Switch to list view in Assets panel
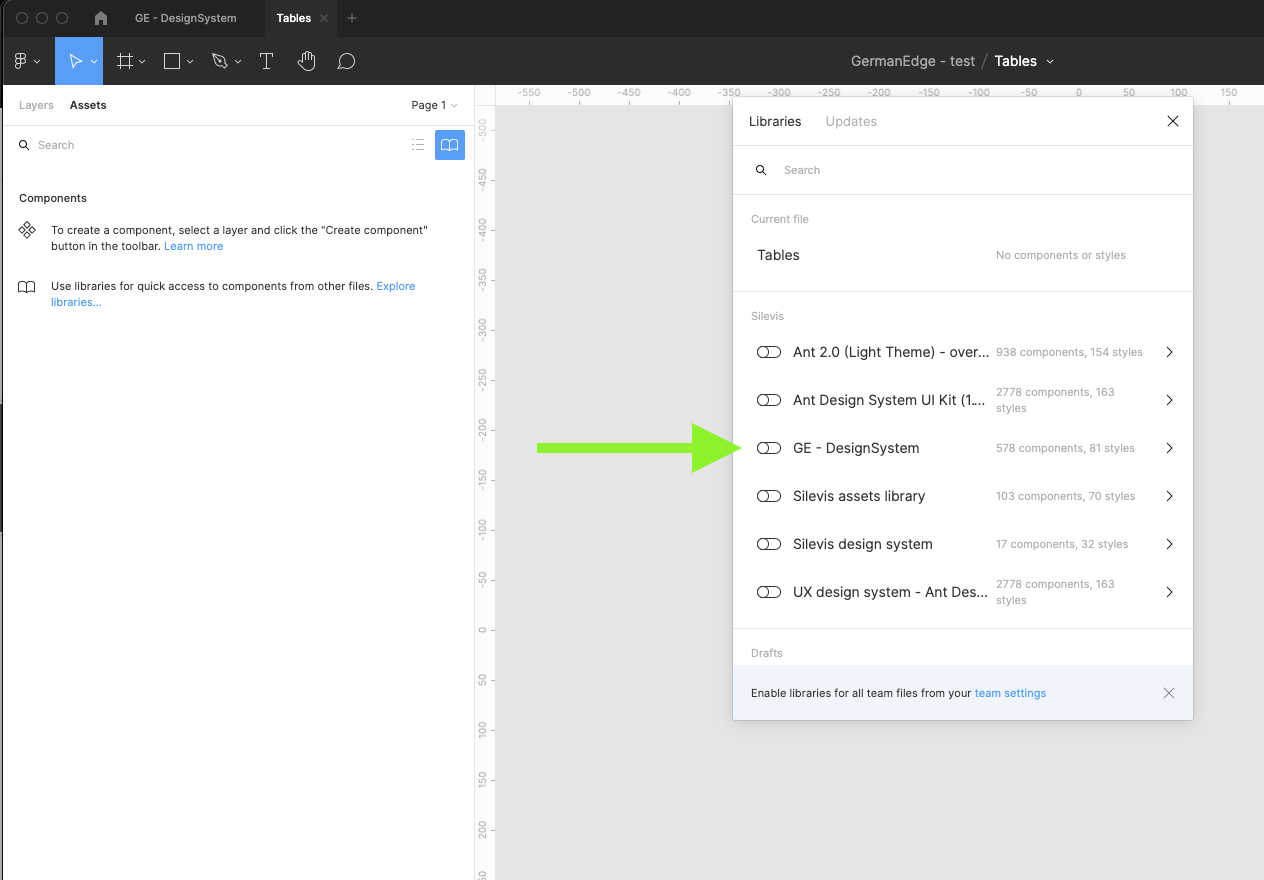The width and height of the screenshot is (1264, 880). 418,145
